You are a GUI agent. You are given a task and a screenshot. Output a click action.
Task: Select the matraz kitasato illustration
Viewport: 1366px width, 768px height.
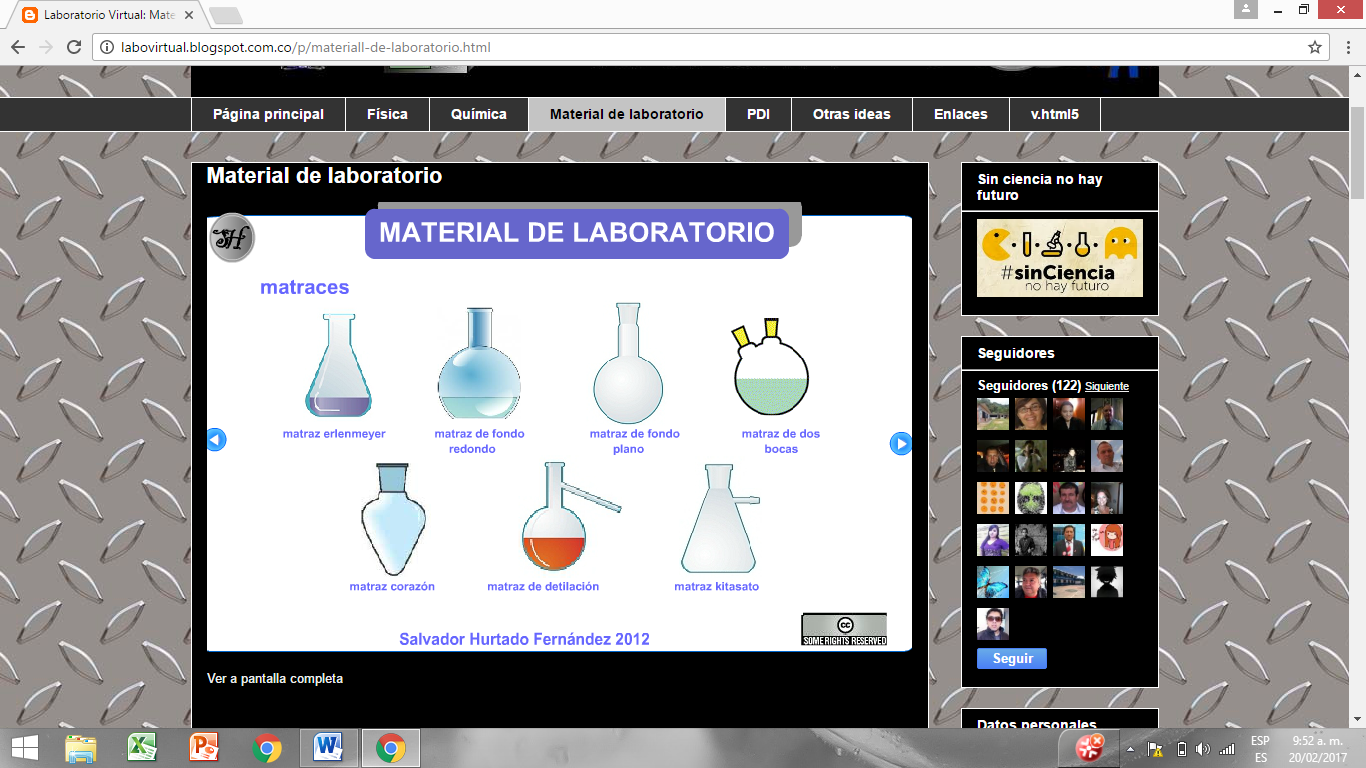click(719, 525)
